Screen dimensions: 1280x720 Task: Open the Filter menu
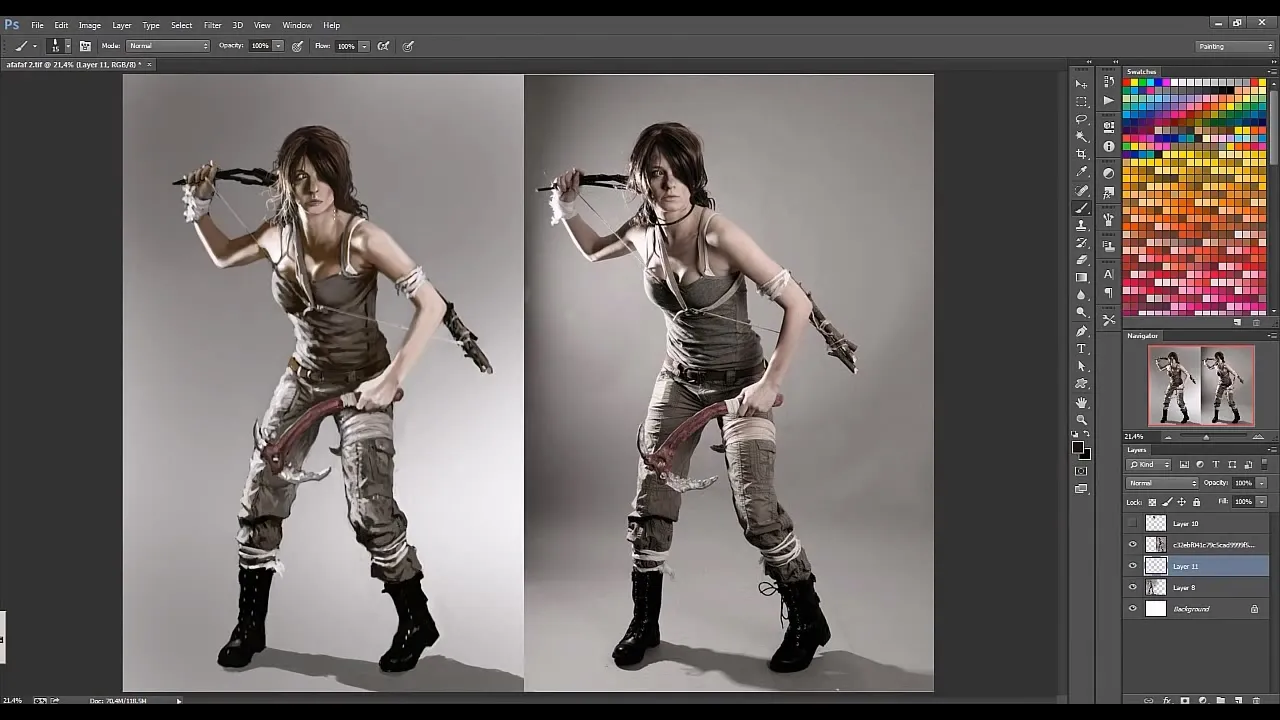pyautogui.click(x=212, y=25)
